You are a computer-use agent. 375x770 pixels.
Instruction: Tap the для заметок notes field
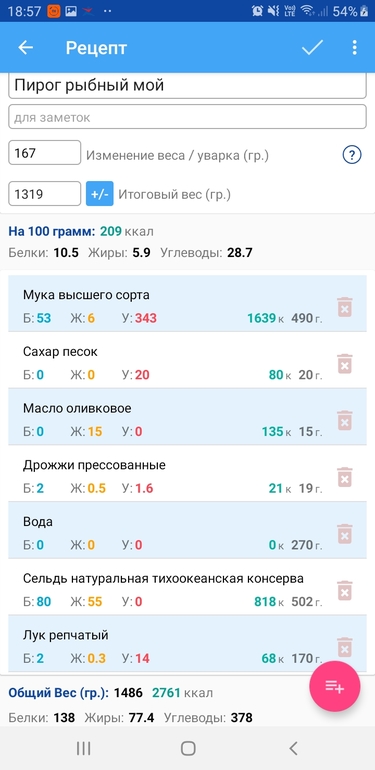point(188,117)
